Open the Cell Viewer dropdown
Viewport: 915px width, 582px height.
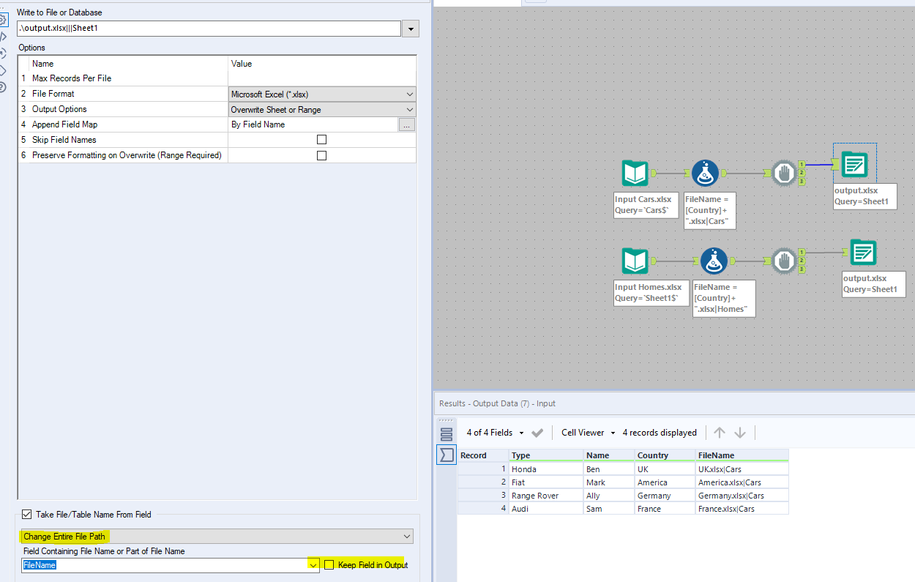pyautogui.click(x=613, y=433)
